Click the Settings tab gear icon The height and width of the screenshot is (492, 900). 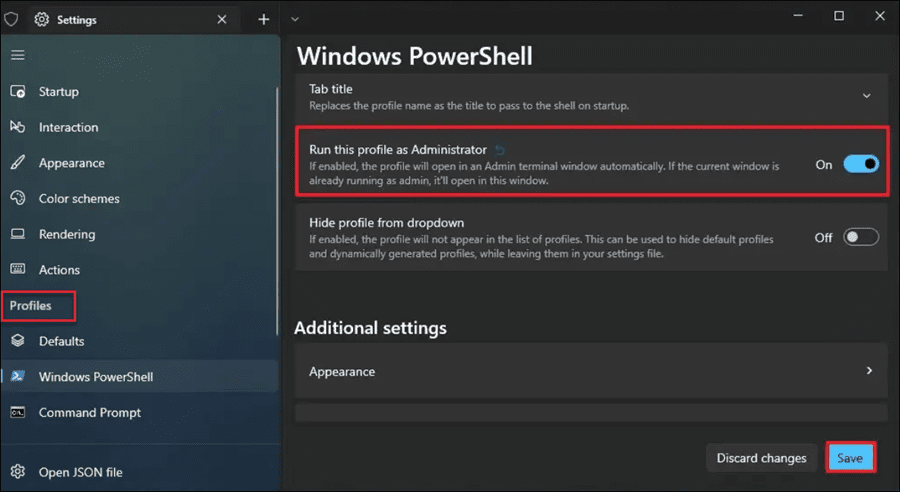click(x=41, y=20)
